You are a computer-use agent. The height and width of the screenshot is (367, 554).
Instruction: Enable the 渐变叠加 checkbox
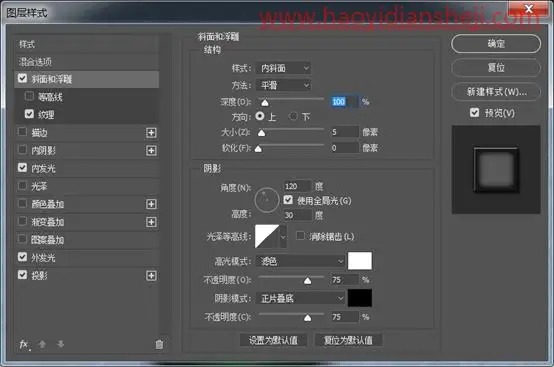point(22,221)
